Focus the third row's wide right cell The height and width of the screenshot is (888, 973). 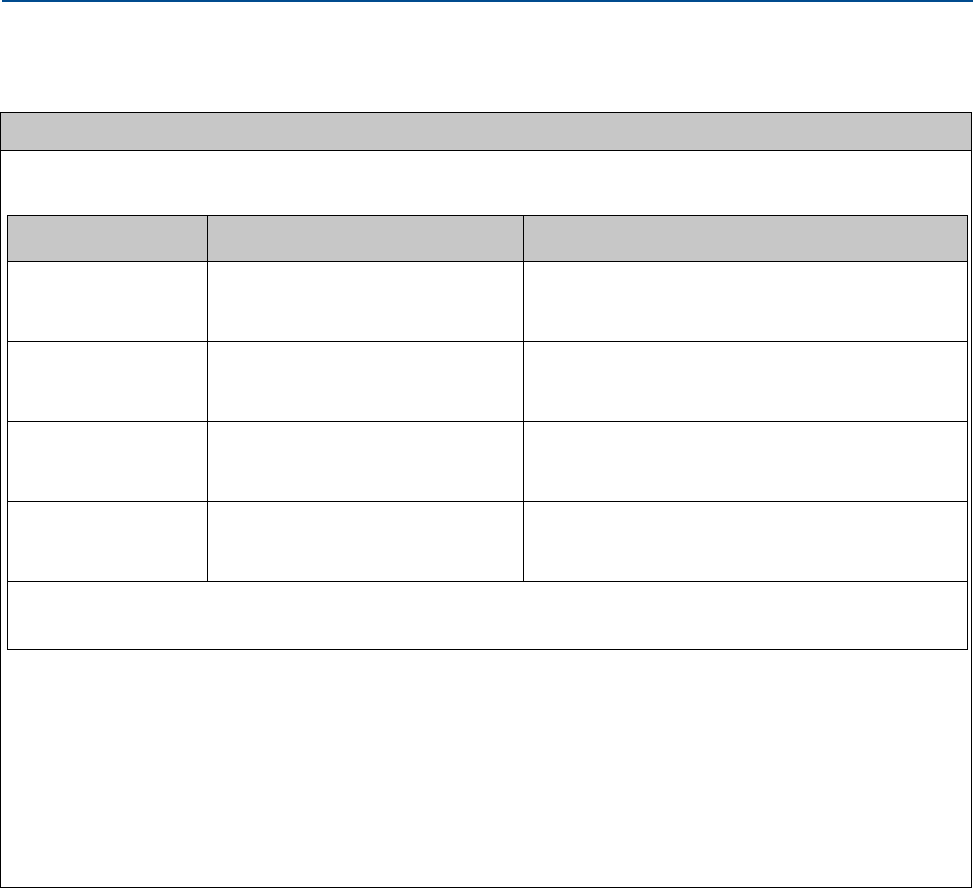(745, 461)
